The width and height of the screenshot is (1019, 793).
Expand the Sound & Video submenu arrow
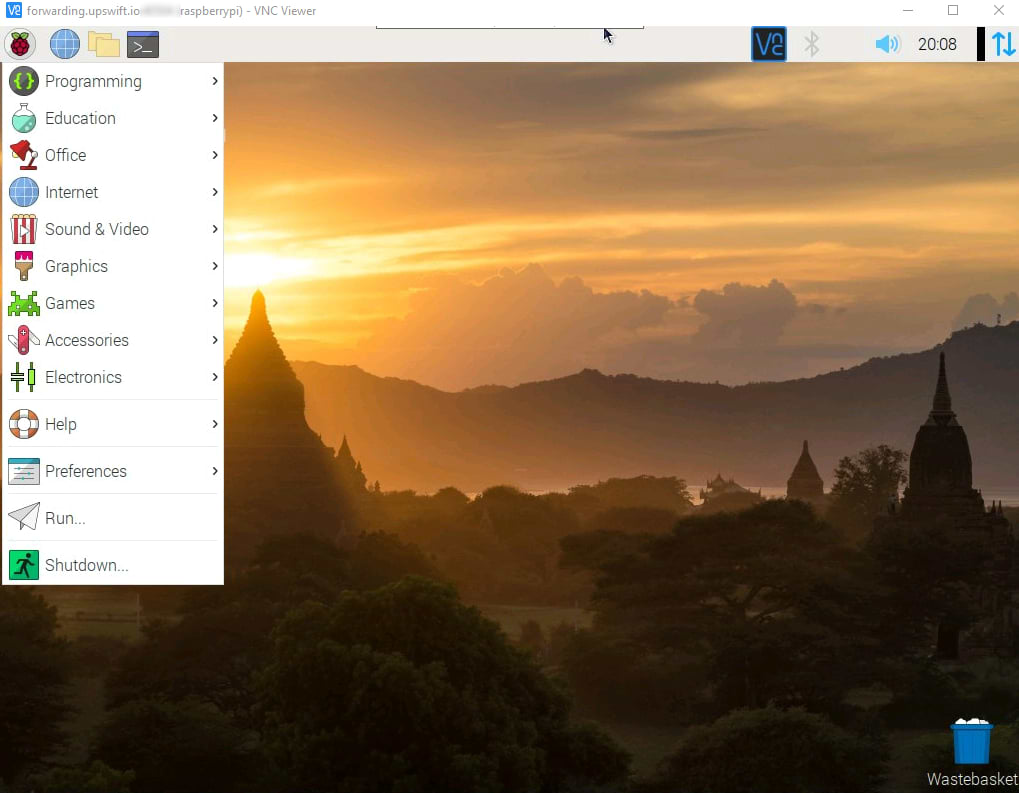tap(214, 229)
